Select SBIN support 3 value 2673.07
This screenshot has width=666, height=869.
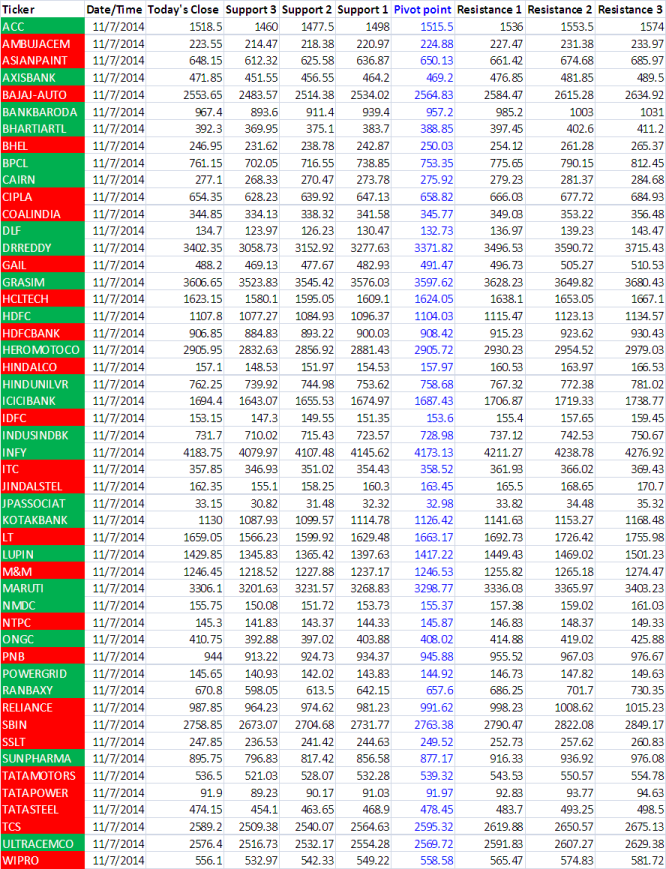pos(258,724)
